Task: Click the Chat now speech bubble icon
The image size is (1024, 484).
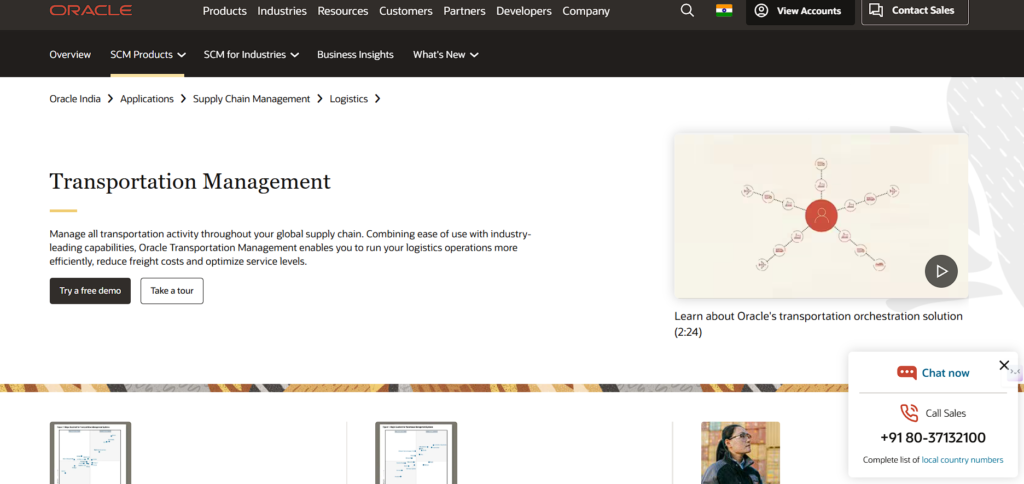Action: pos(907,373)
